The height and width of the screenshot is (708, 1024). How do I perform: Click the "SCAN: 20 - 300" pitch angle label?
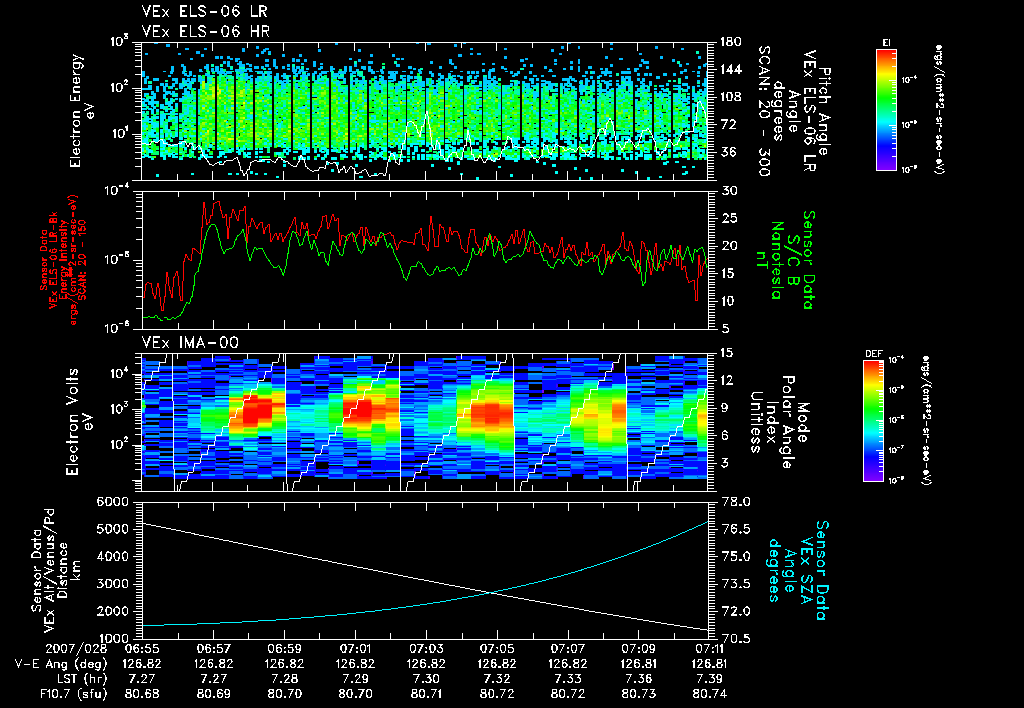pyautogui.click(x=764, y=111)
